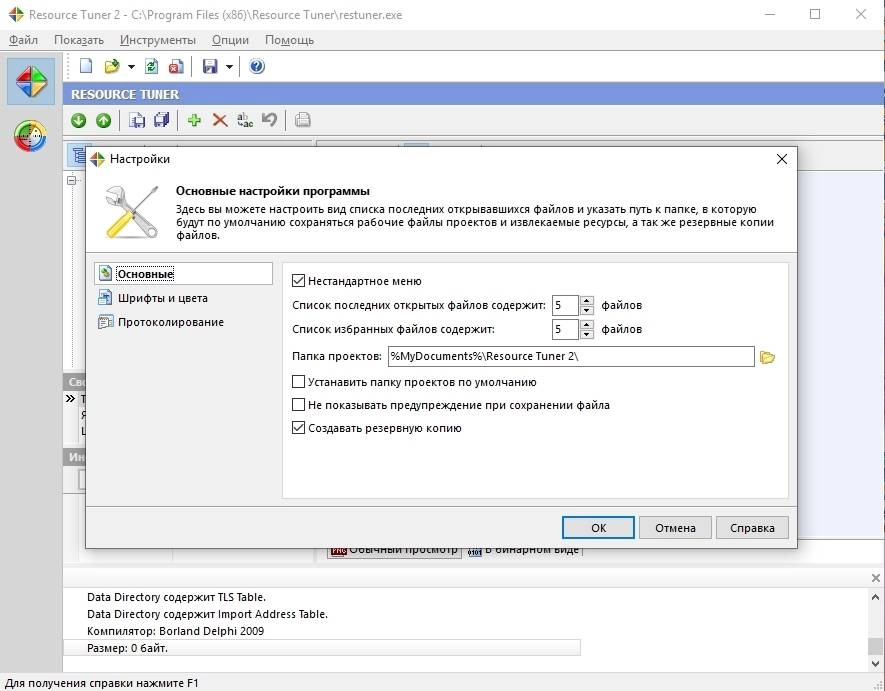Select the round multicolor tool icon in sidebar
The height and width of the screenshot is (691, 885).
point(30,136)
